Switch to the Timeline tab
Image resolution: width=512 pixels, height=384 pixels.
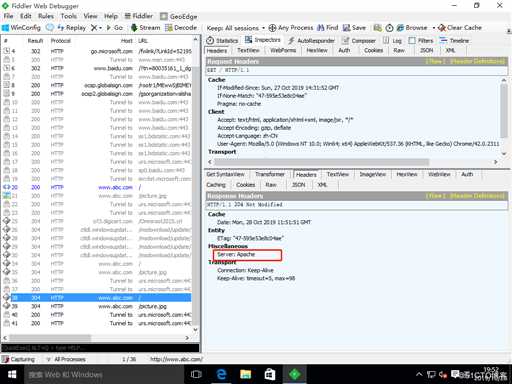pyautogui.click(x=454, y=41)
